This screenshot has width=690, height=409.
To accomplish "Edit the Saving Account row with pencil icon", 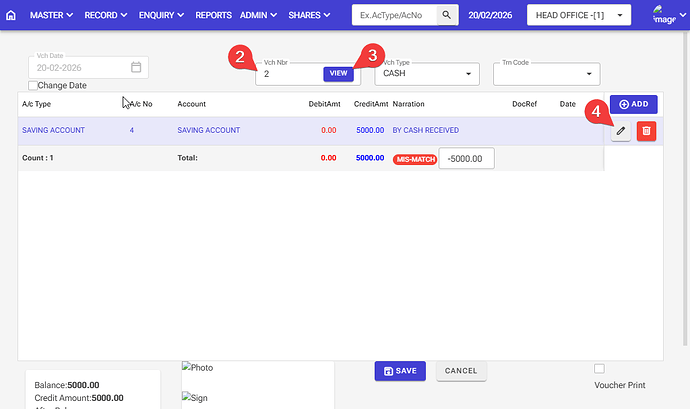I will click(621, 131).
